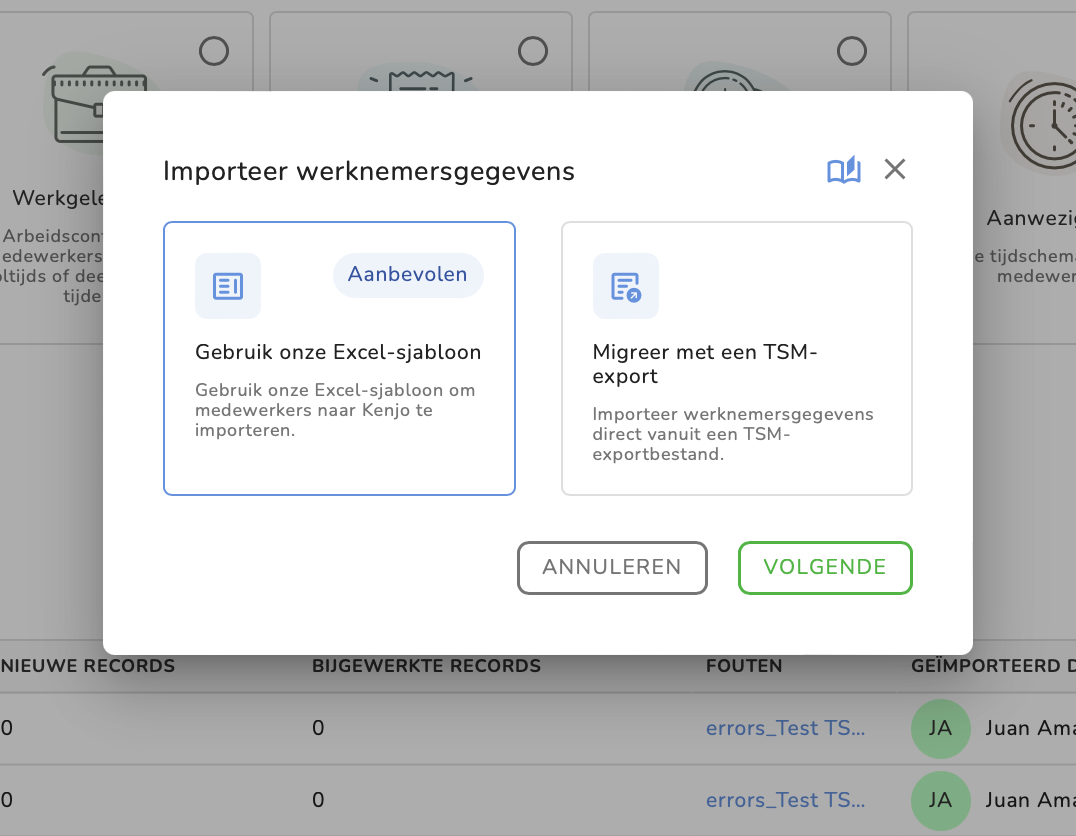Open second errors_Test TS... file link
The width and height of the screenshot is (1076, 836).
786,800
